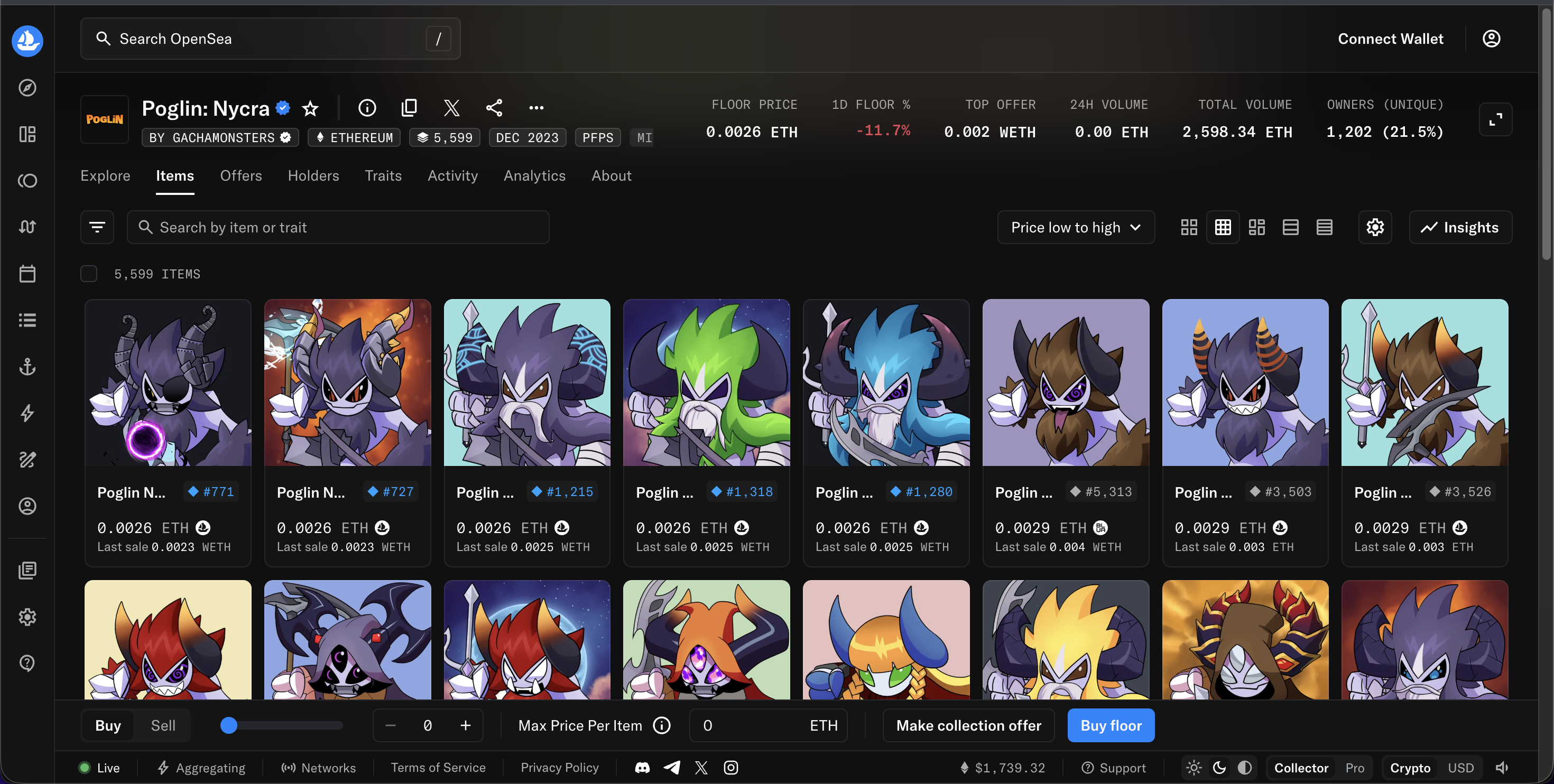1554x784 pixels.
Task: Open the BY GACHAMONSTERS creator link
Action: point(220,137)
